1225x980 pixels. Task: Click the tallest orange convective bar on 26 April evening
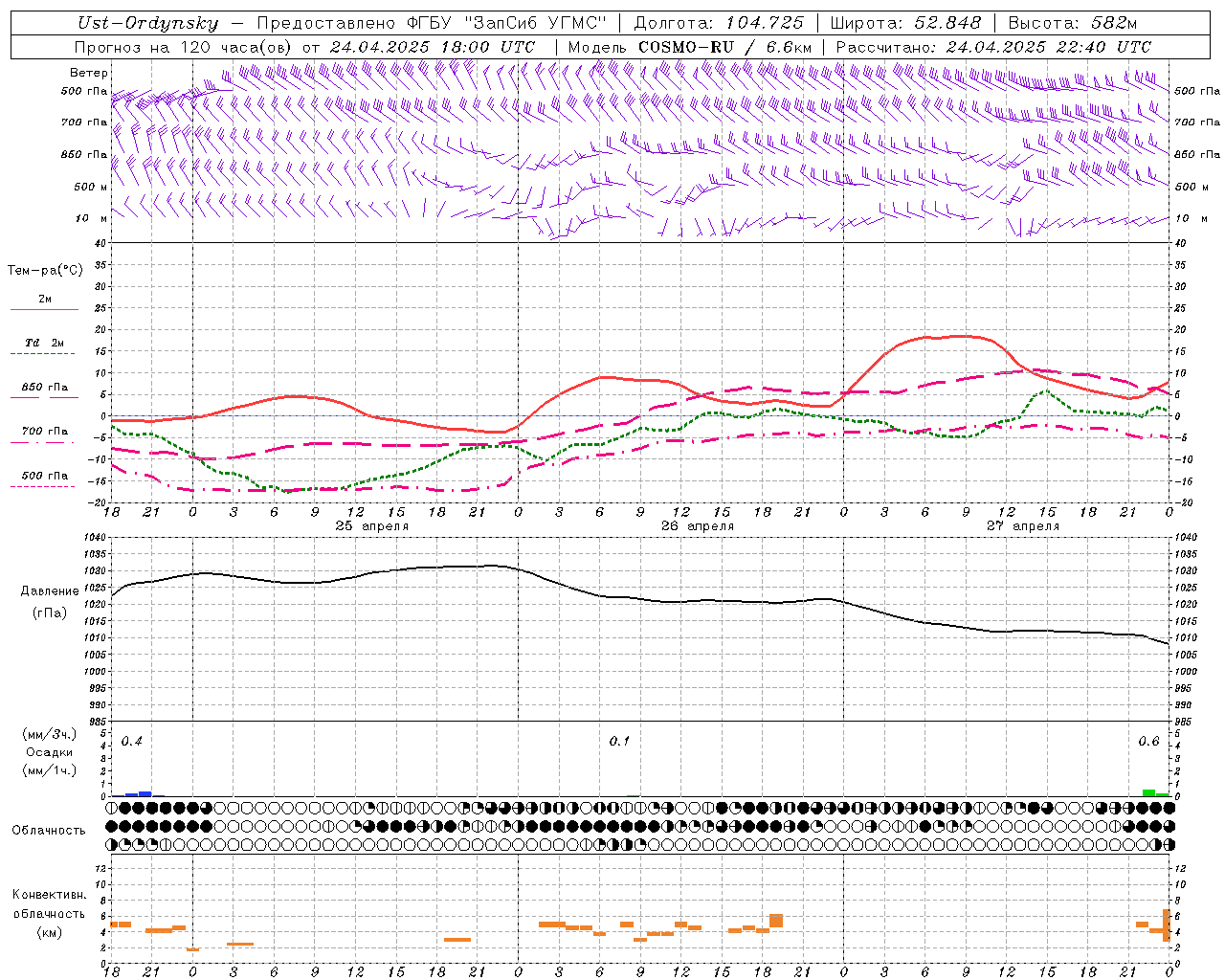pyautogui.click(x=776, y=921)
